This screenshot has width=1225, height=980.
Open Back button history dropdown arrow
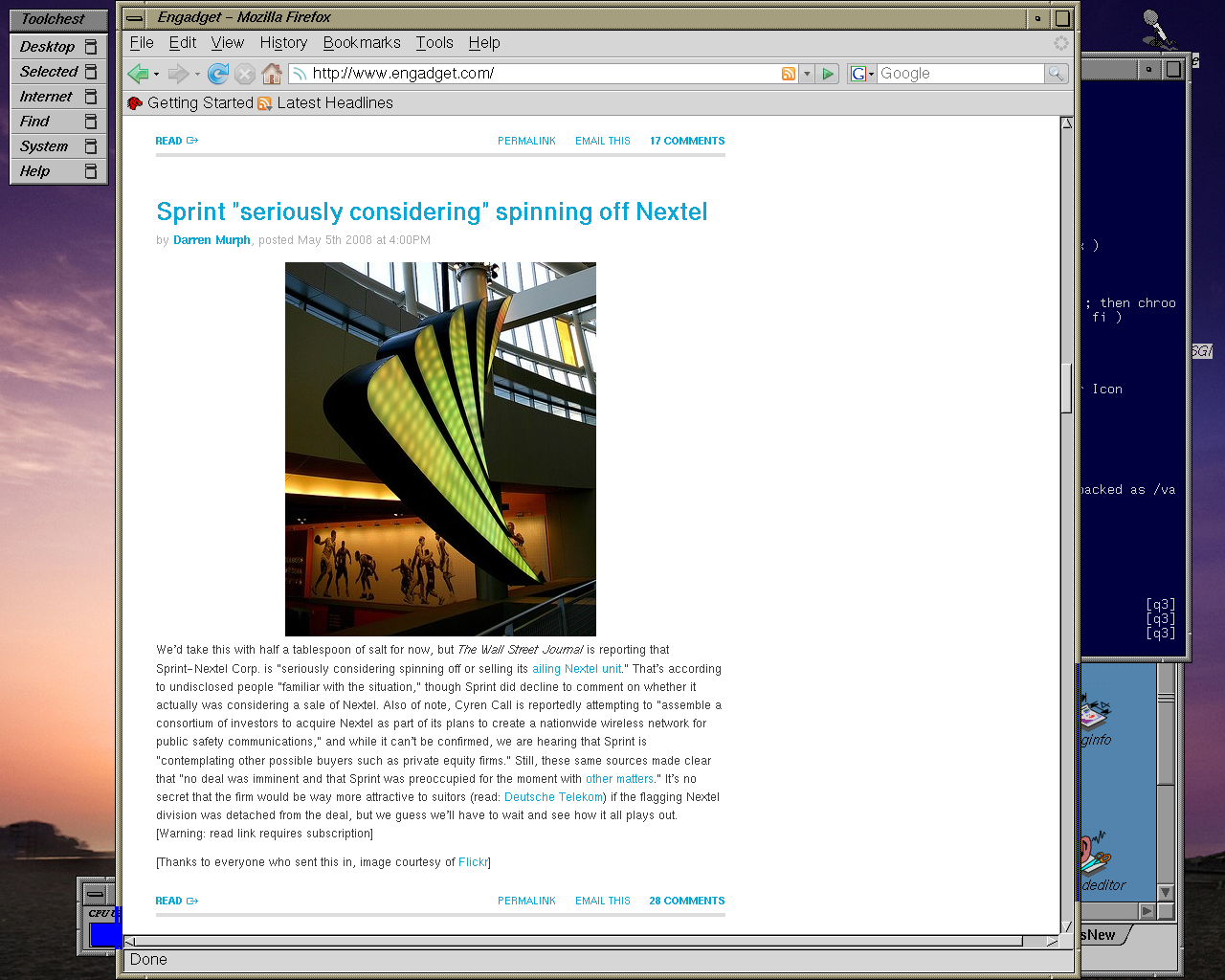tap(156, 74)
